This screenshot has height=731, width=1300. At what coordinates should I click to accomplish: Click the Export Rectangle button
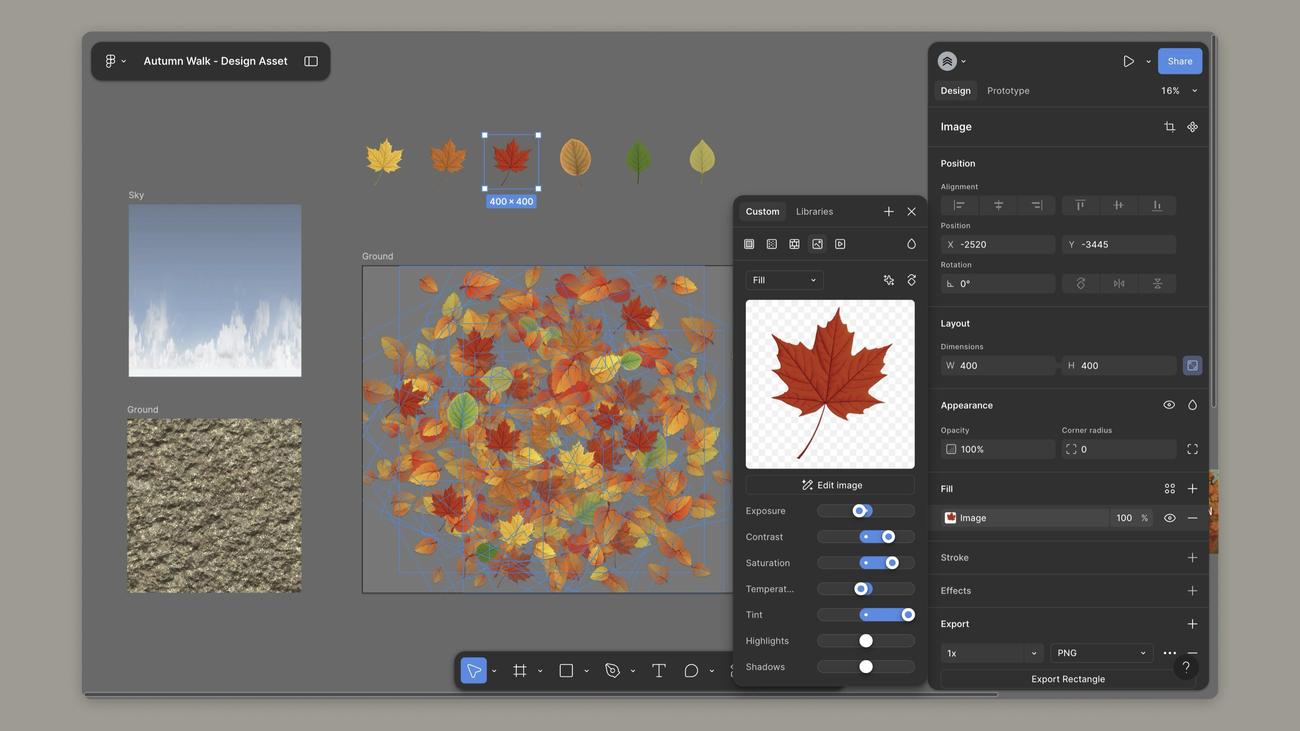pos(1068,679)
